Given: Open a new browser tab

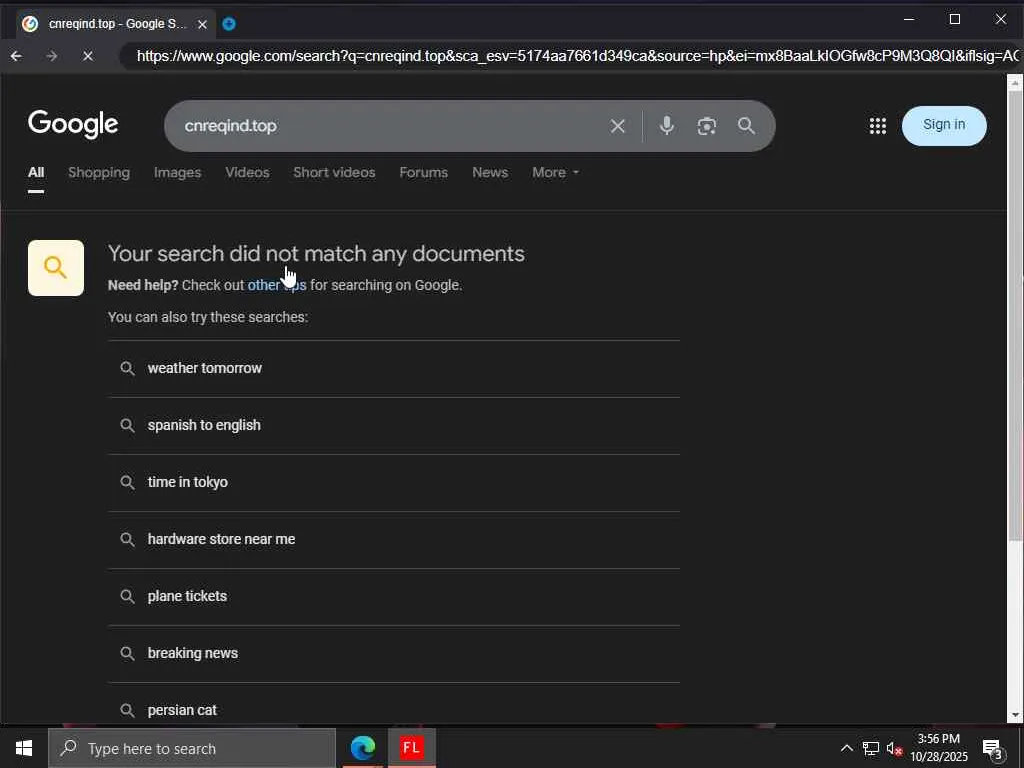Looking at the screenshot, I should tap(229, 24).
